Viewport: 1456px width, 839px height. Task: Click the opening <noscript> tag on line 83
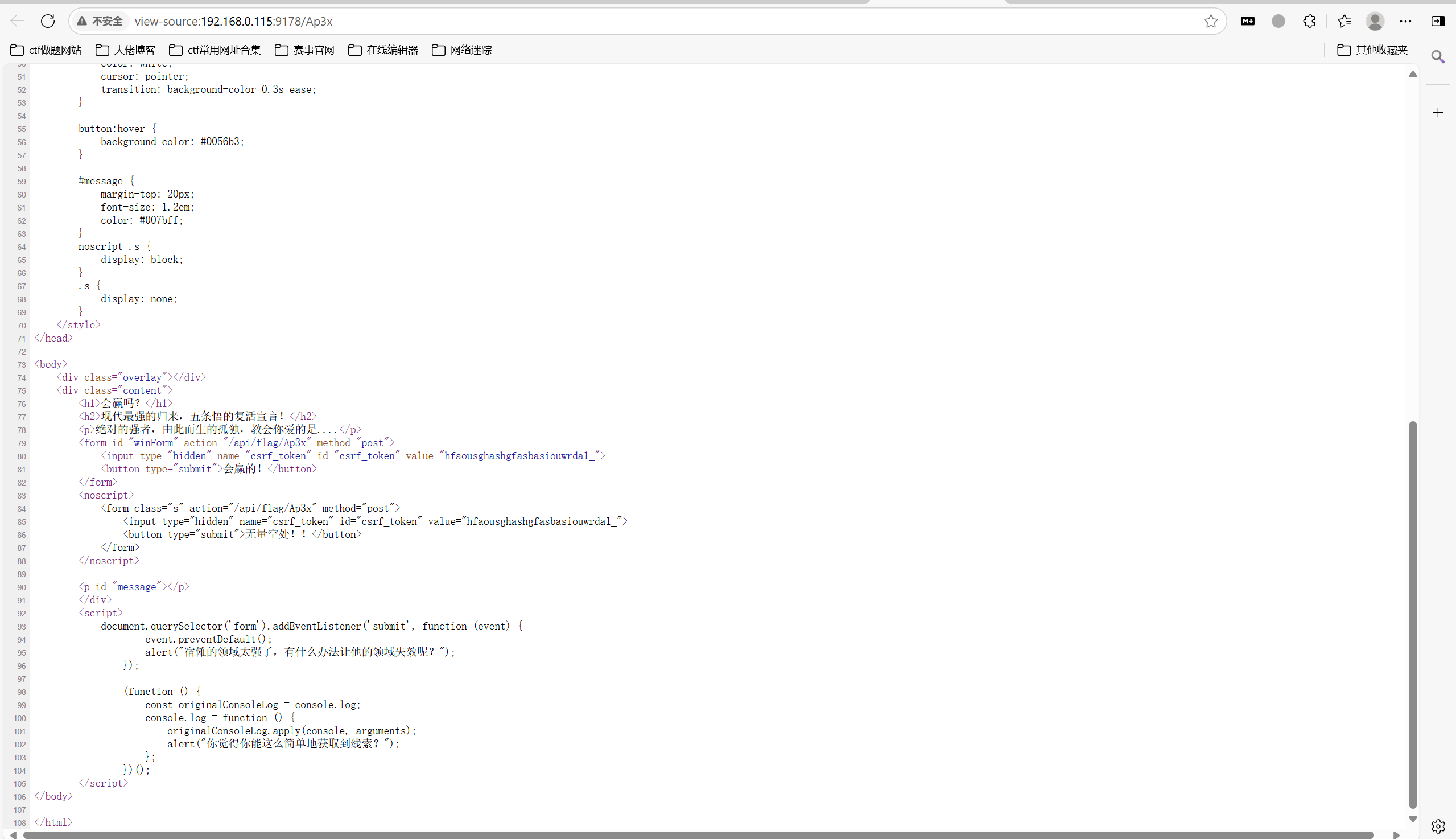click(x=106, y=495)
